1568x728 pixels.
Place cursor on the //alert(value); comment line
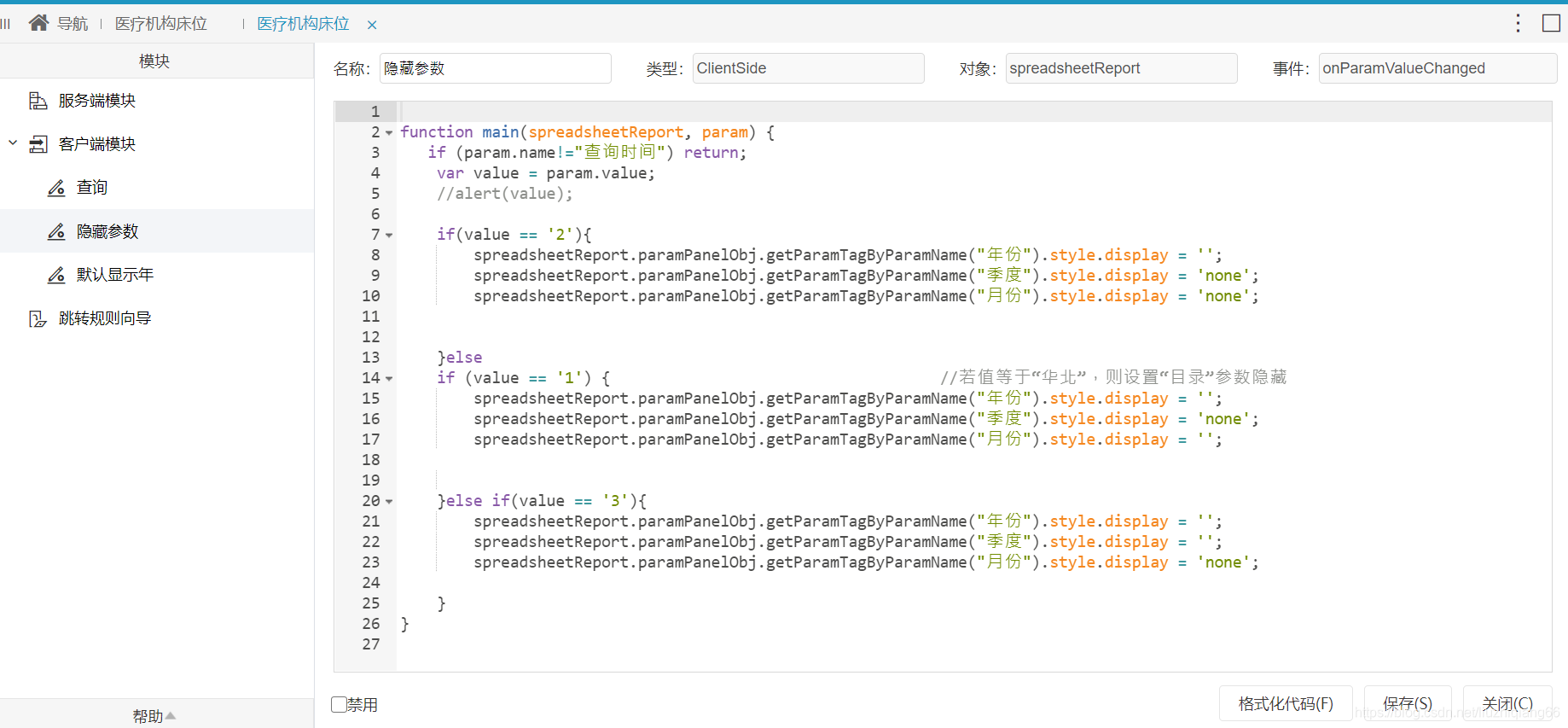tap(505, 194)
